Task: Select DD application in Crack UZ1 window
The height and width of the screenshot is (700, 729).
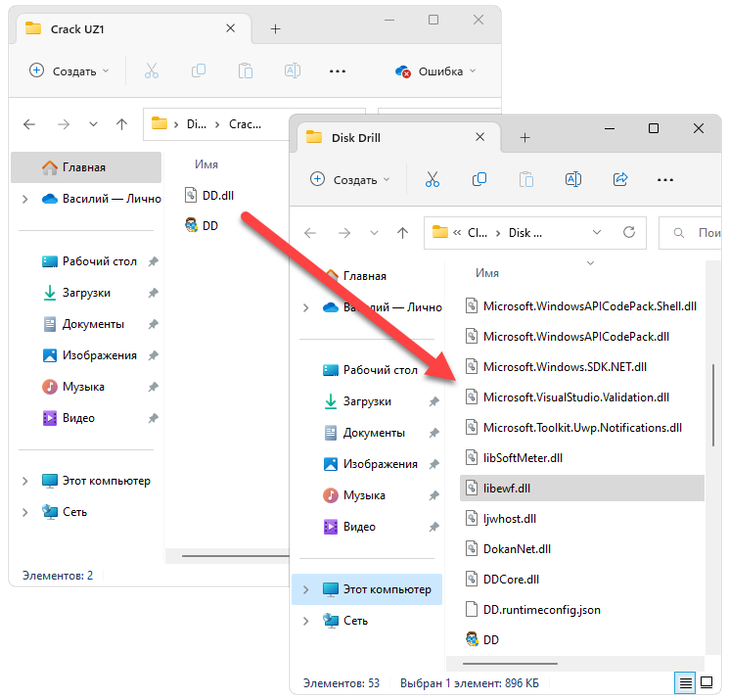Action: pos(201,225)
